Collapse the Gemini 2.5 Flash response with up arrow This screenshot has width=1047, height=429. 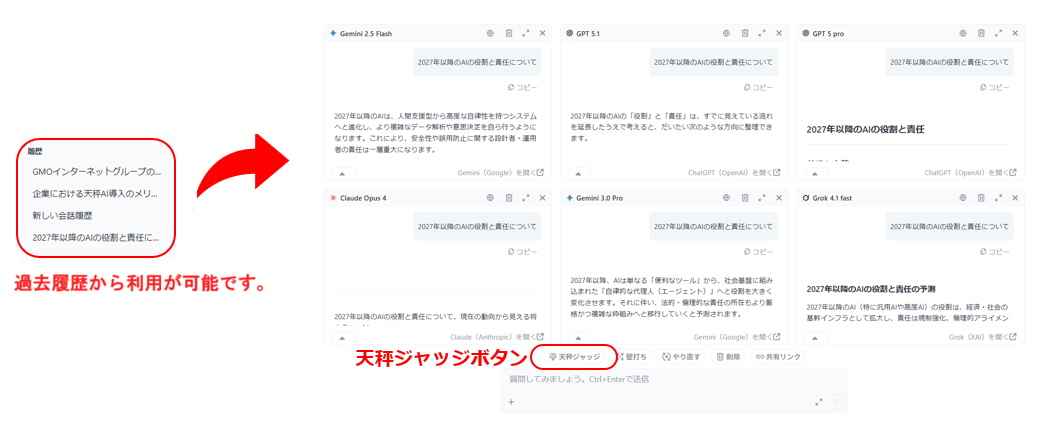point(343,173)
